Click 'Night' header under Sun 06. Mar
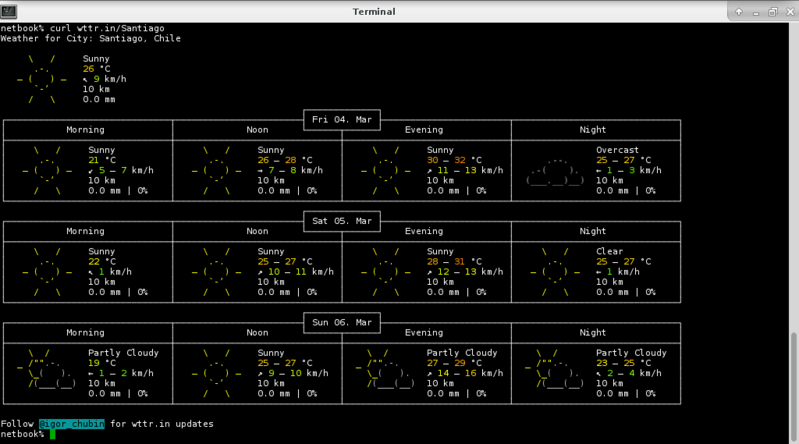The height and width of the screenshot is (444, 799). 593,332
